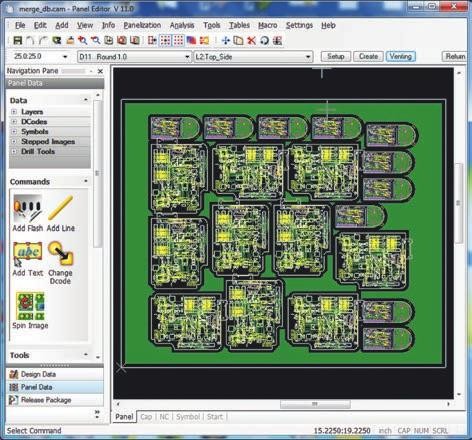Click the Save icon in the toolbar
This screenshot has height=440, width=472.
17,41
